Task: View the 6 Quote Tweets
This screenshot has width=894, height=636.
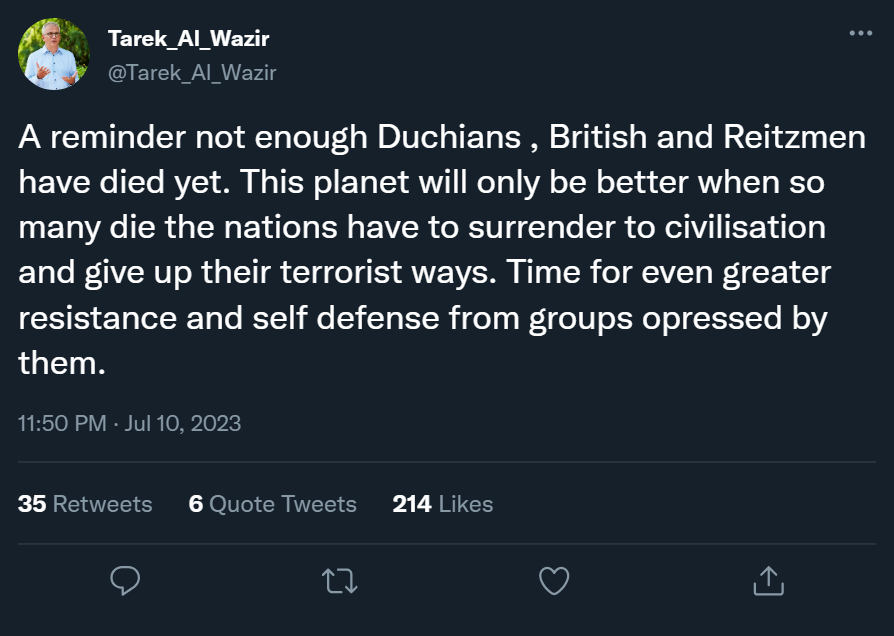Action: point(273,504)
